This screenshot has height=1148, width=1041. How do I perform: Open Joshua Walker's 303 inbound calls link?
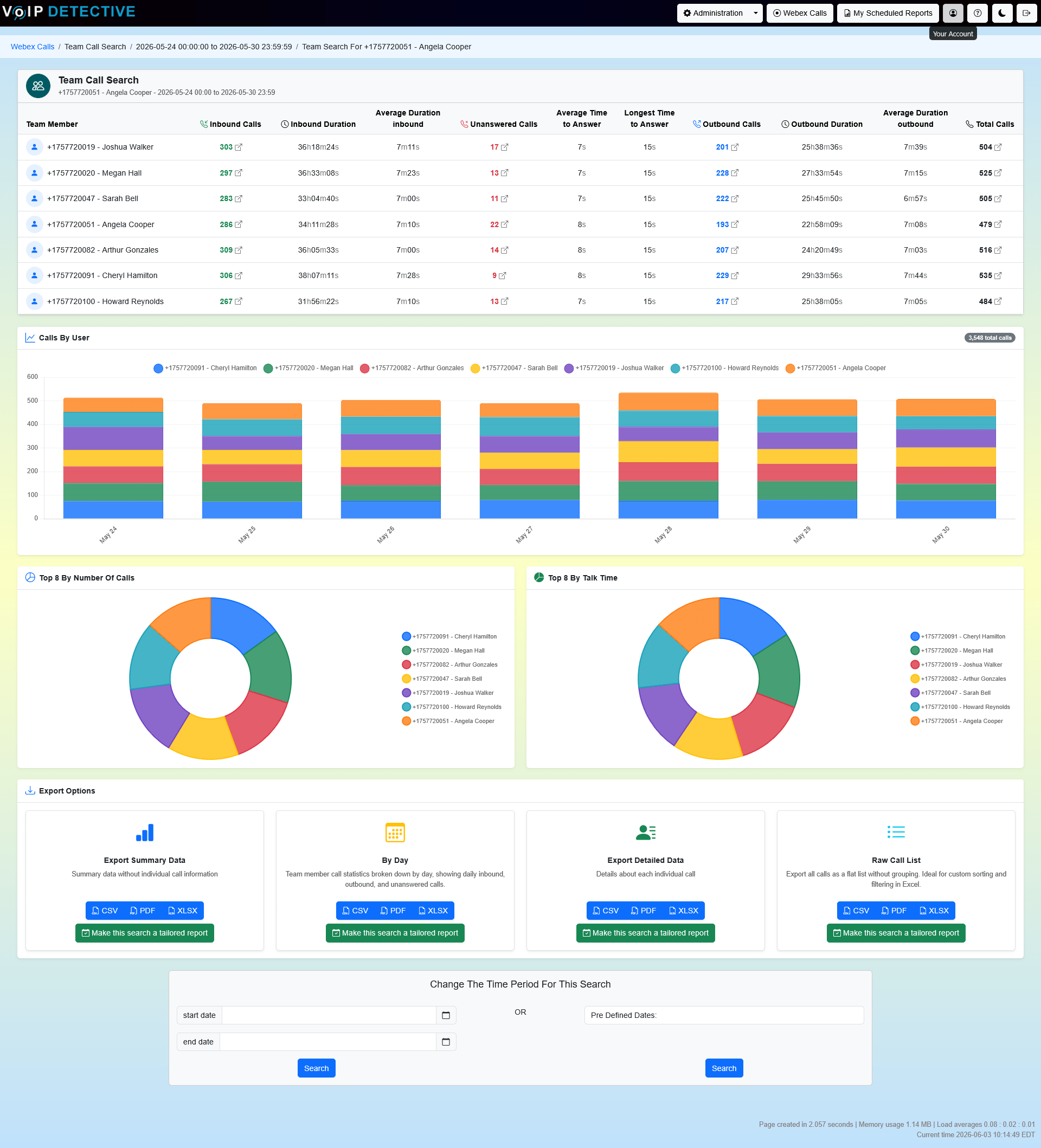(230, 147)
